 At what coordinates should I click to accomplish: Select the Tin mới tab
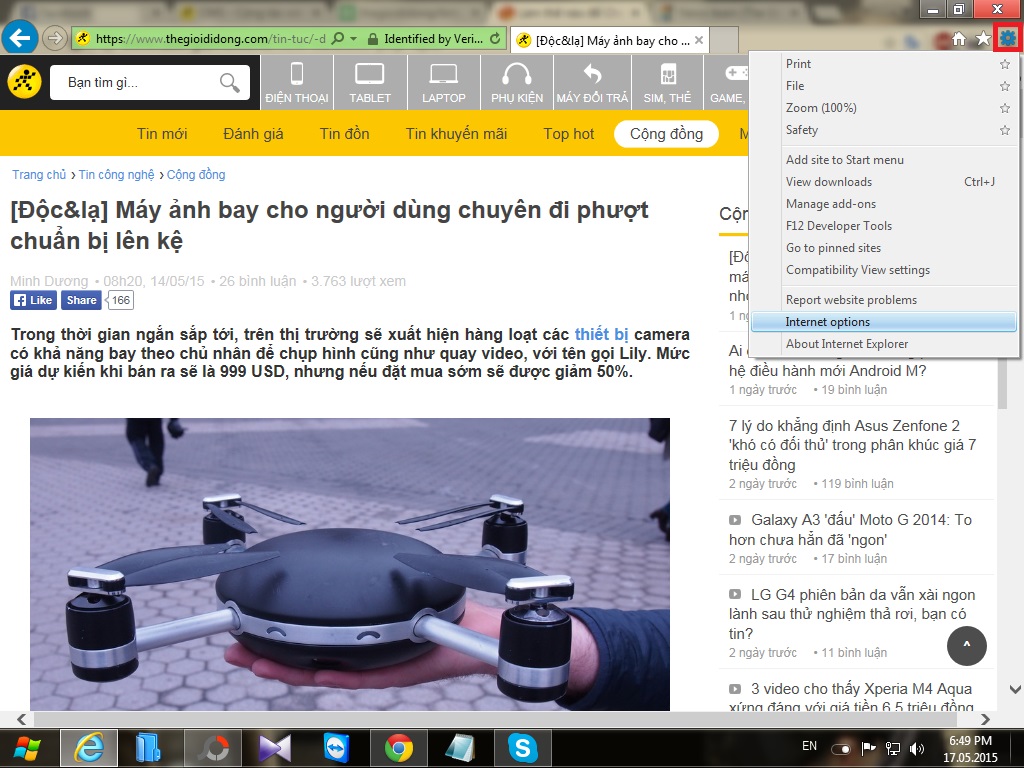[x=162, y=134]
